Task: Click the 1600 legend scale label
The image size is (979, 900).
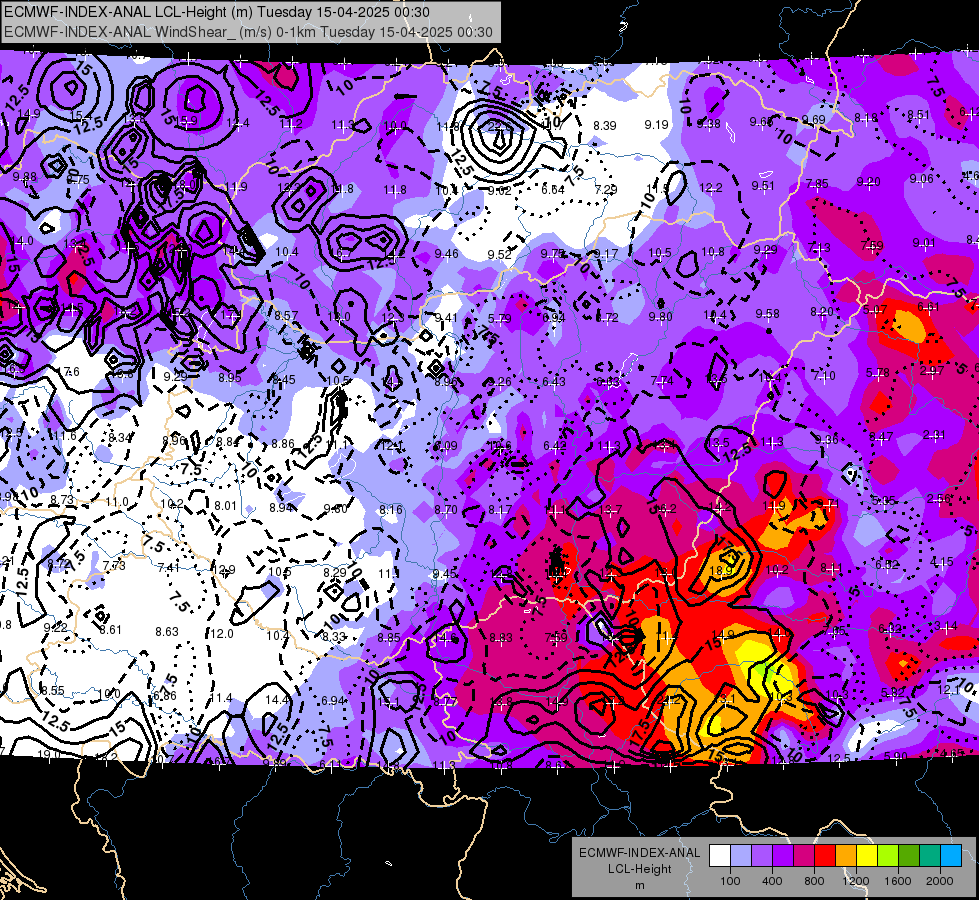Action: click(898, 881)
